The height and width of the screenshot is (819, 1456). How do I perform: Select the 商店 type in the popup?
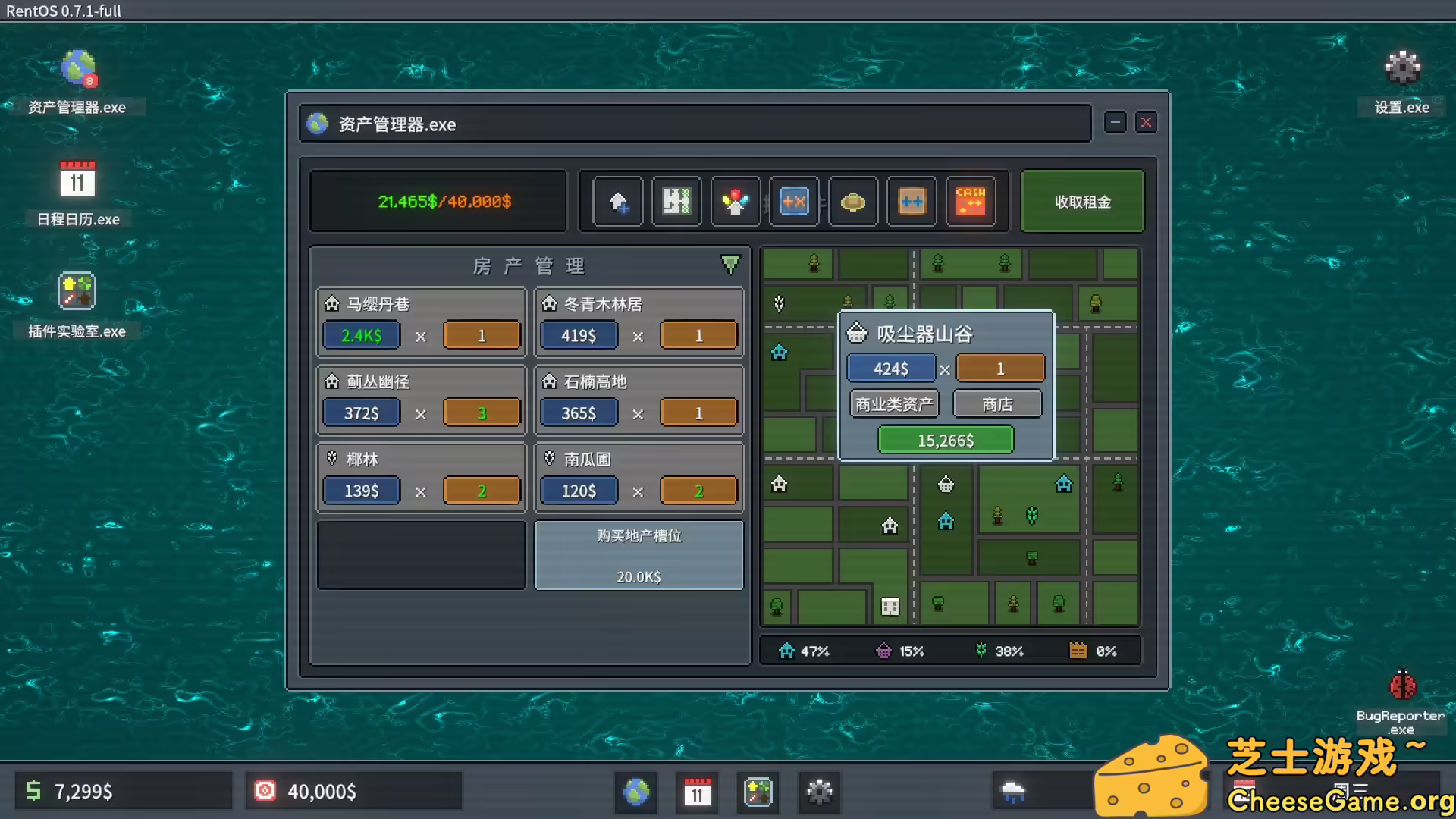pyautogui.click(x=997, y=403)
